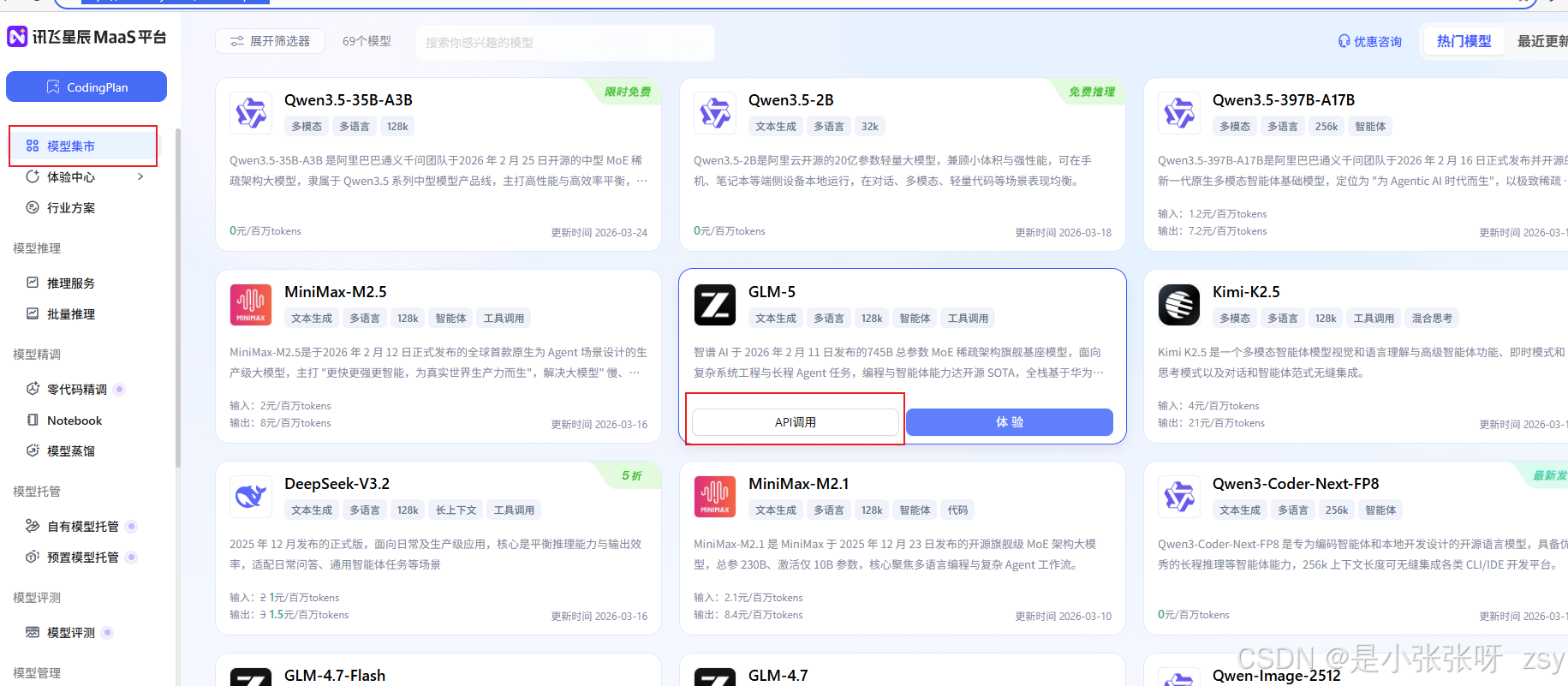Click the Notebook icon
This screenshot has width=1568, height=686.
(33, 420)
